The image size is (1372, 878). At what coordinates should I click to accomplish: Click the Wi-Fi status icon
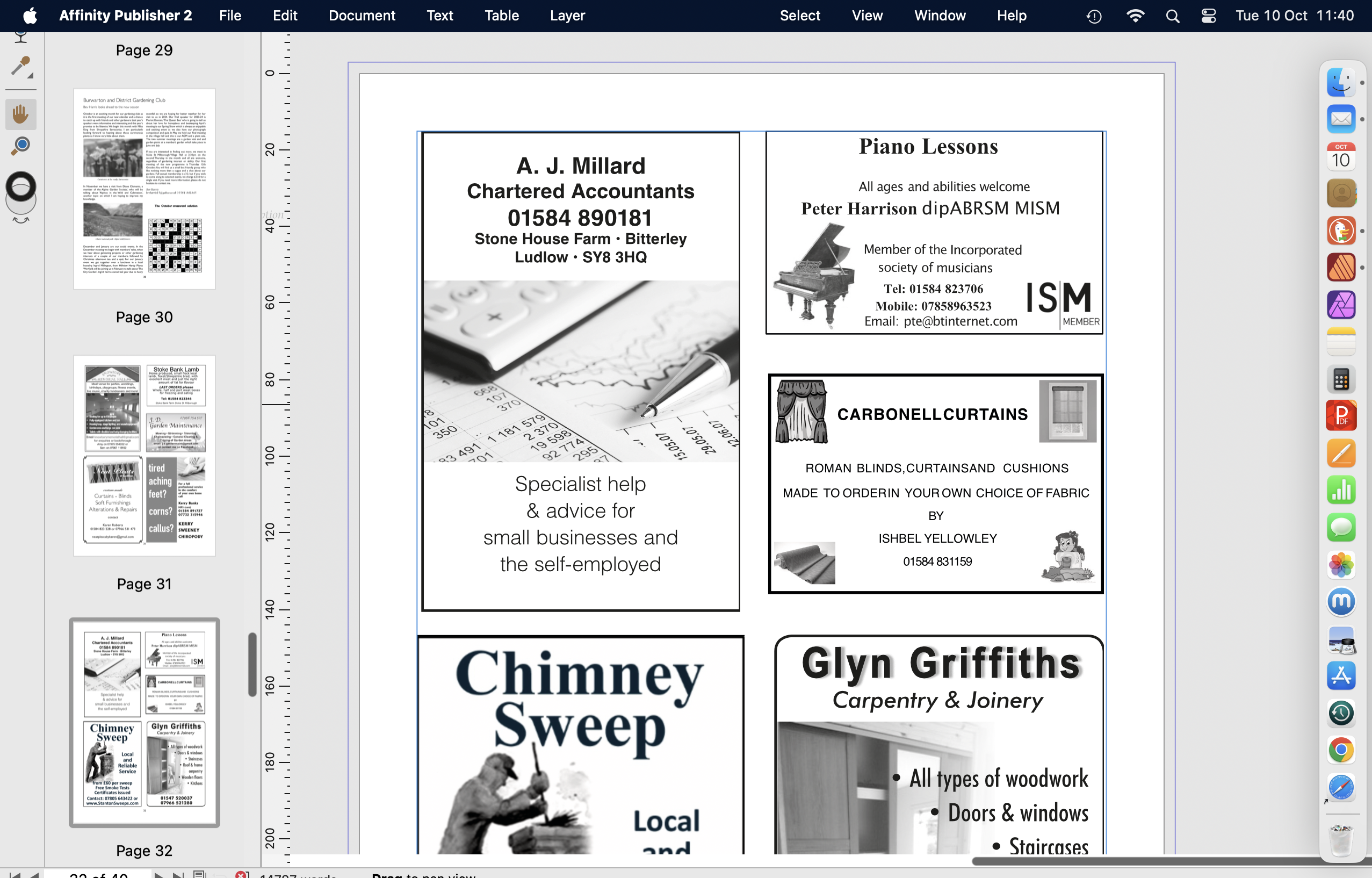(x=1135, y=16)
